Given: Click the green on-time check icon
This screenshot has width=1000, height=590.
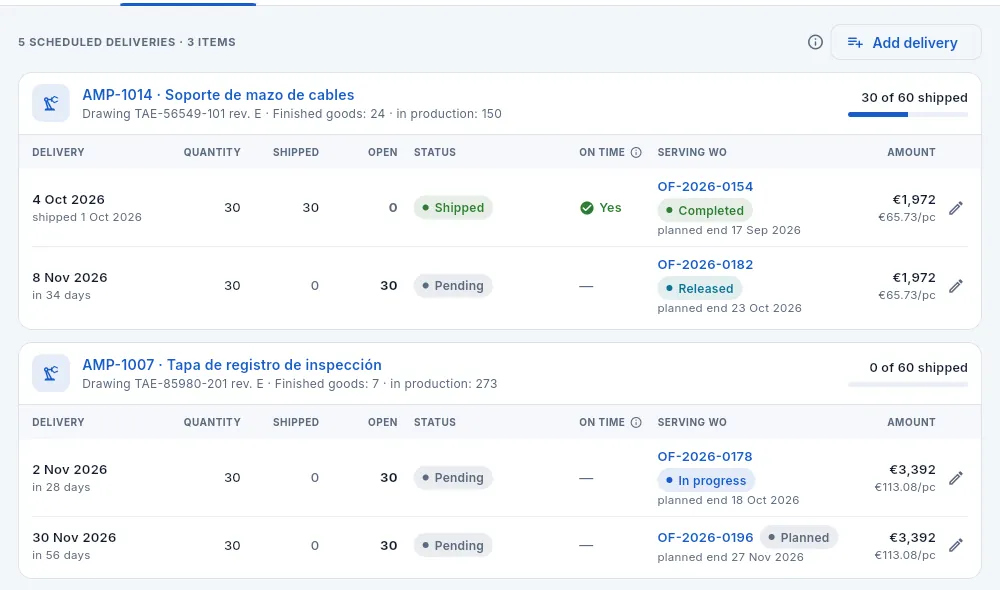Looking at the screenshot, I should 587,208.
